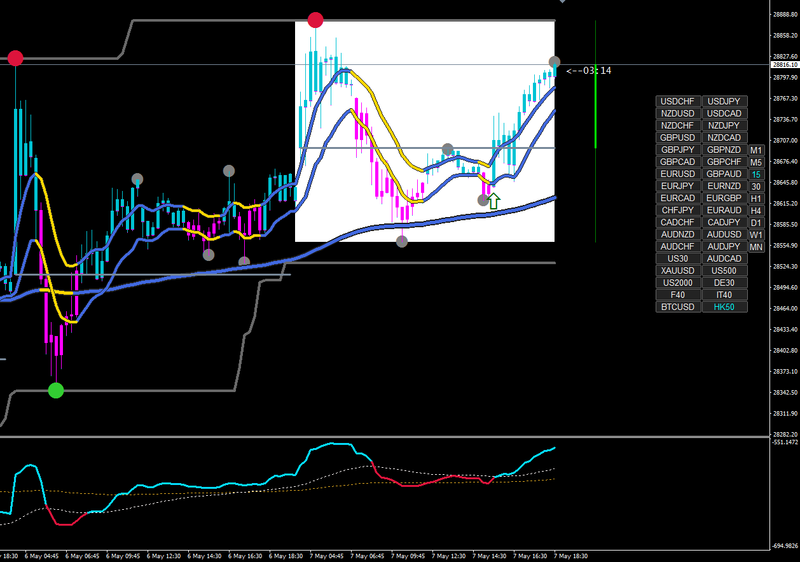Switch chart to D1 timeframe
This screenshot has height=562, width=800.
(756, 222)
